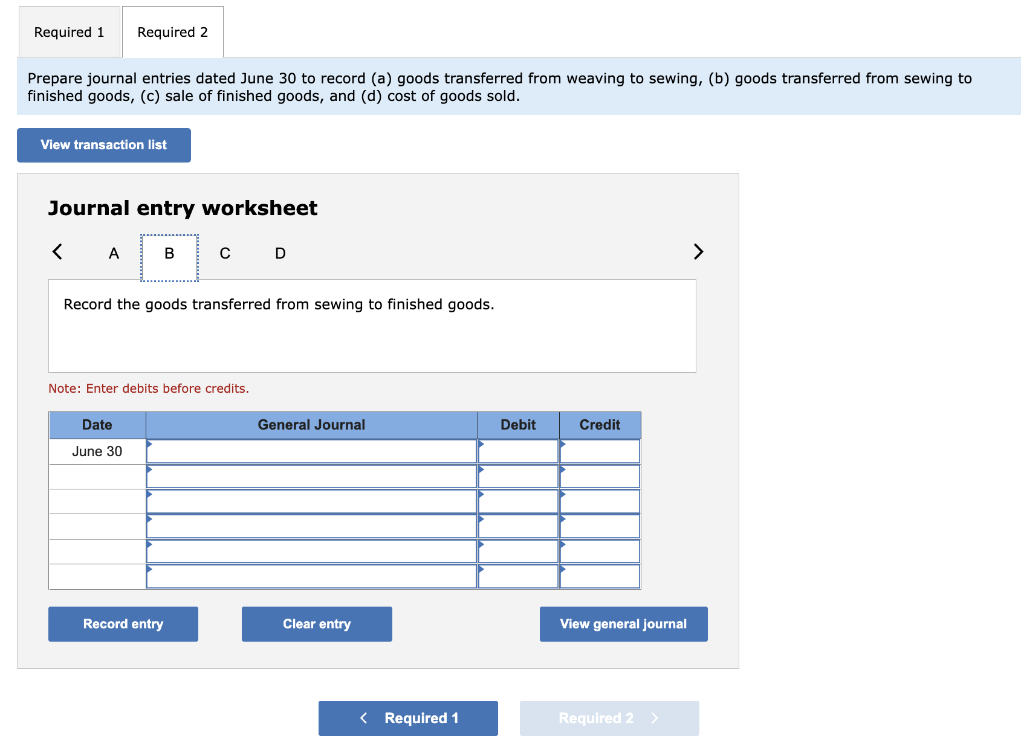Open General Journal account dropdown, June 30 row
The width and height of the screenshot is (1024, 751).
click(x=312, y=451)
